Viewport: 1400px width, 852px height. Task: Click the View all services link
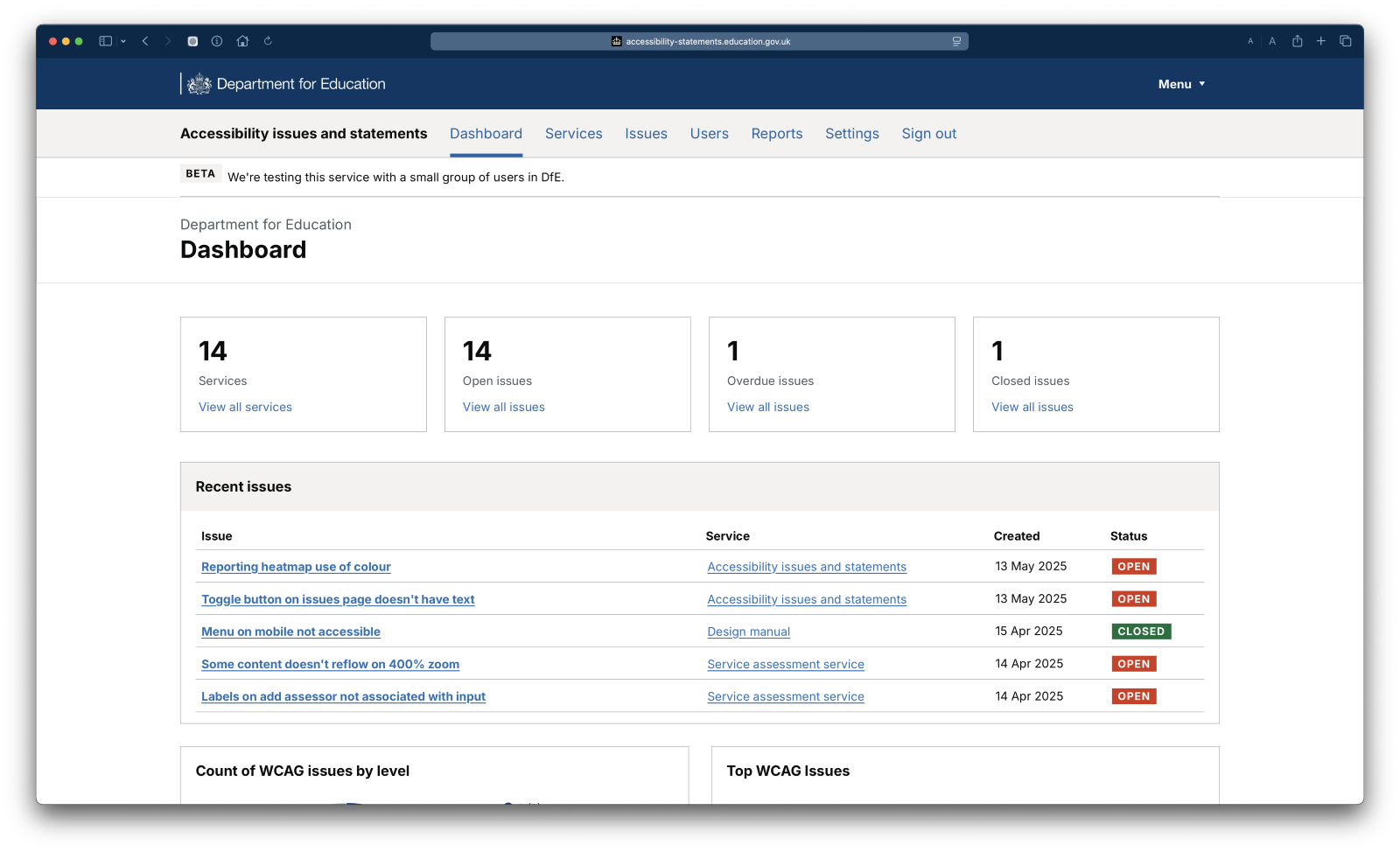[245, 407]
